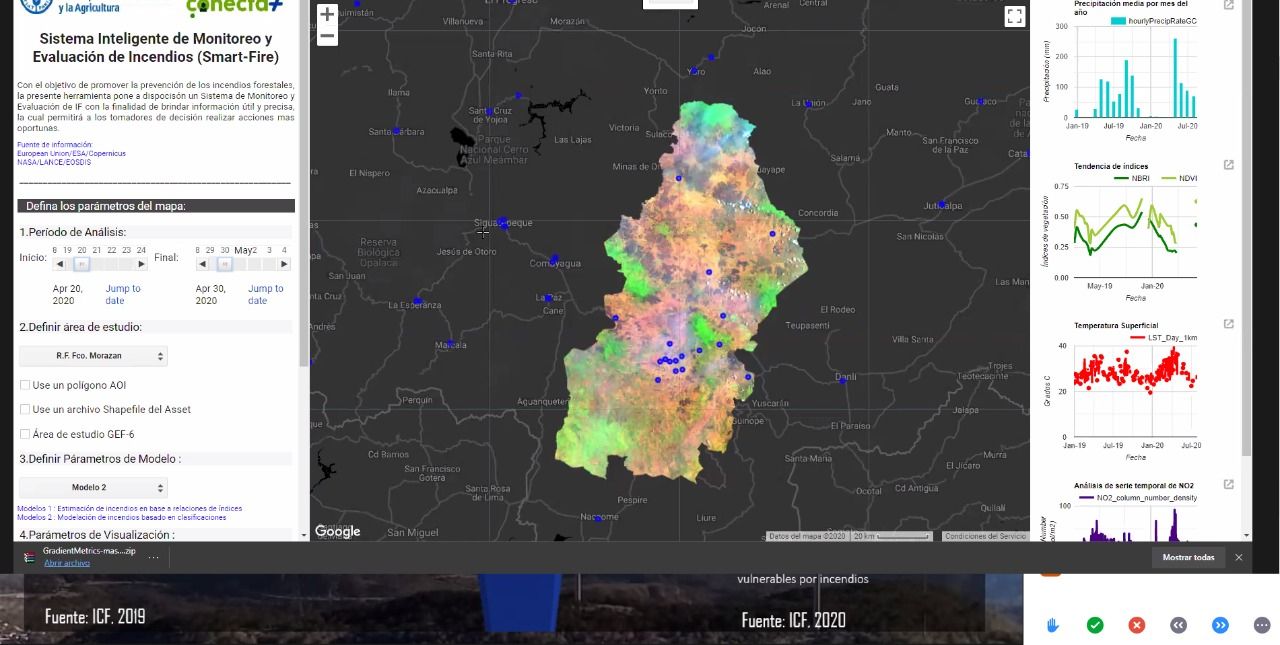
Task: Check 'Use un archivo Shapefile del Asset'
Action: tap(25, 409)
